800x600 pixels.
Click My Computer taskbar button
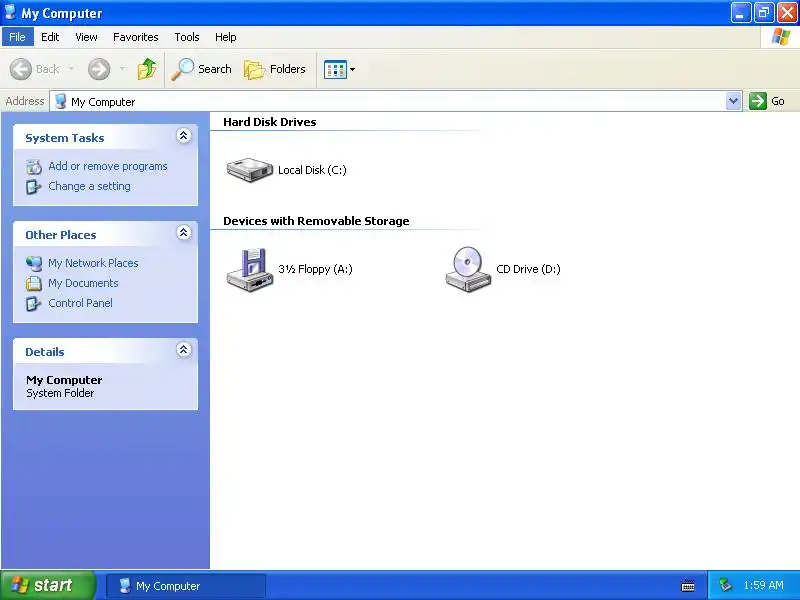(x=186, y=586)
